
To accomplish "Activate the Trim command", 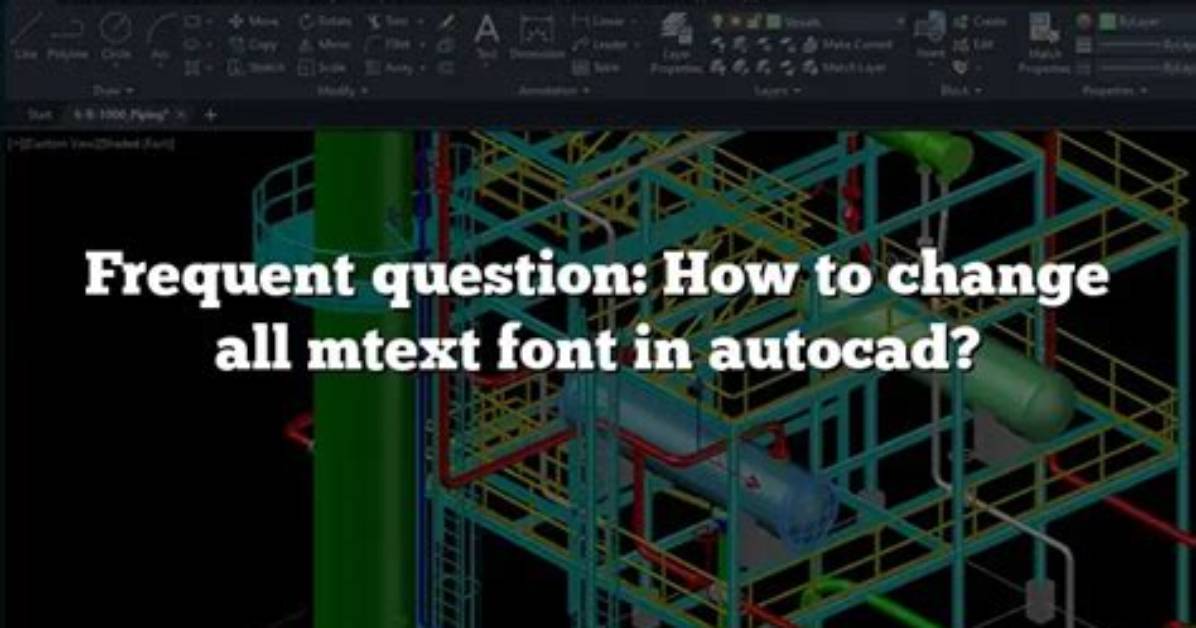I will 387,22.
